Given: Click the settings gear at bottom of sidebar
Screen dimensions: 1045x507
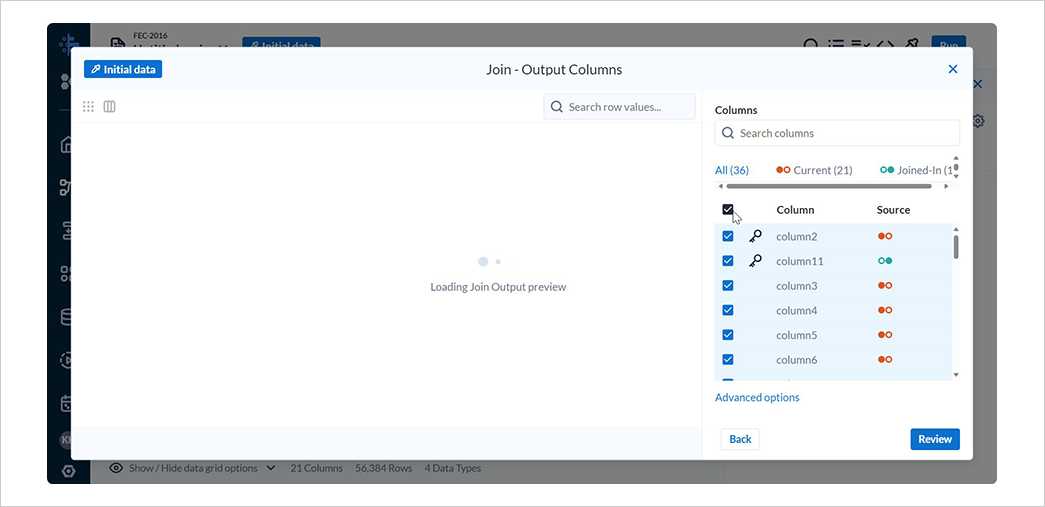Looking at the screenshot, I should coord(68,471).
